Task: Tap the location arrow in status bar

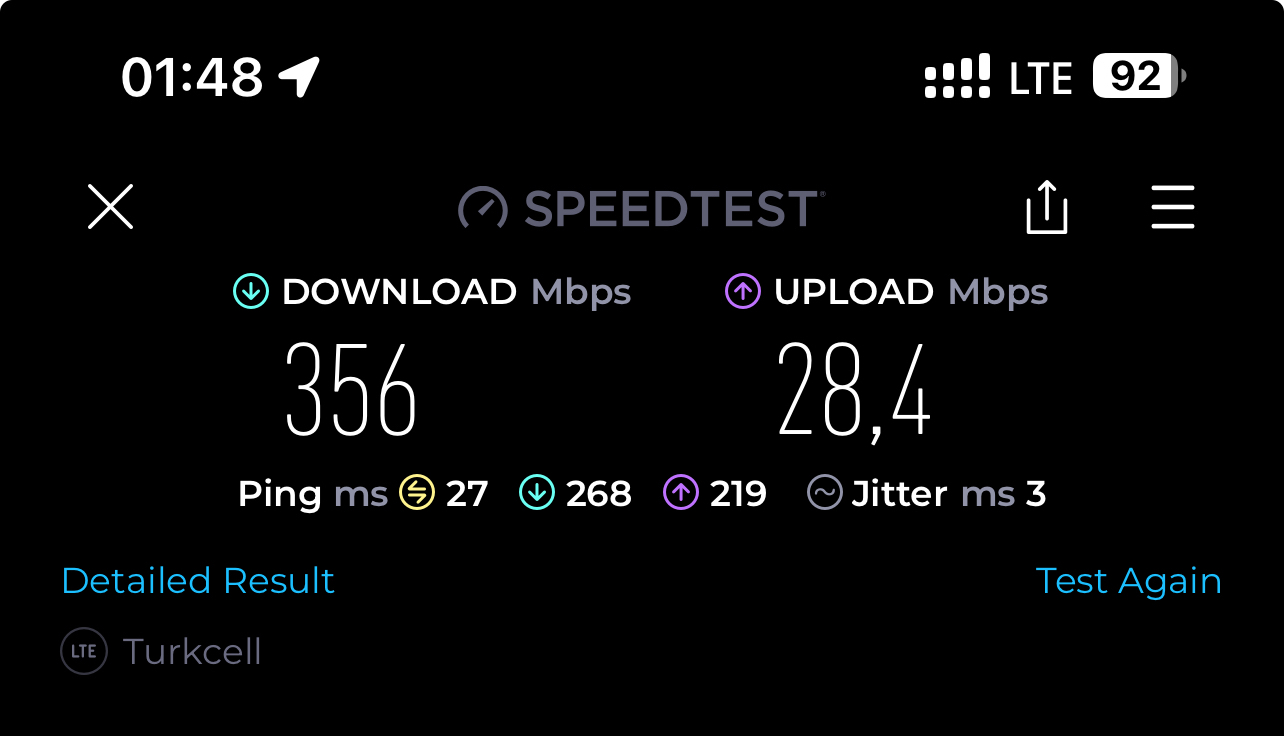Action: (x=299, y=77)
